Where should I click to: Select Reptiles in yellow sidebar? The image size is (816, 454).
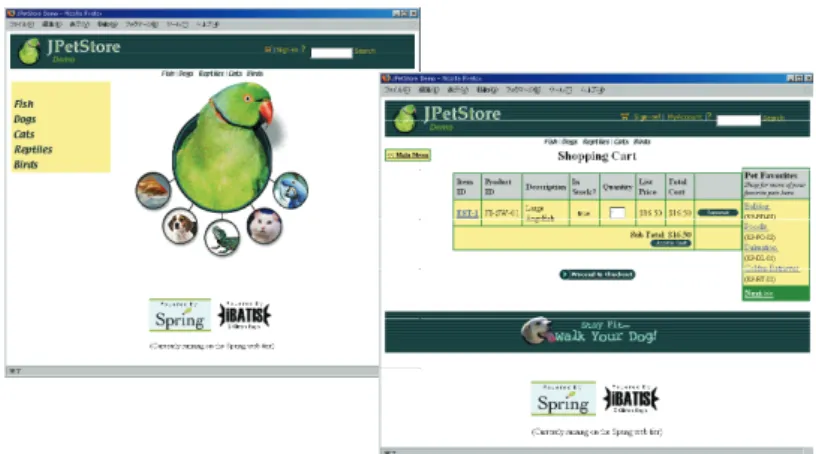pyautogui.click(x=33, y=149)
